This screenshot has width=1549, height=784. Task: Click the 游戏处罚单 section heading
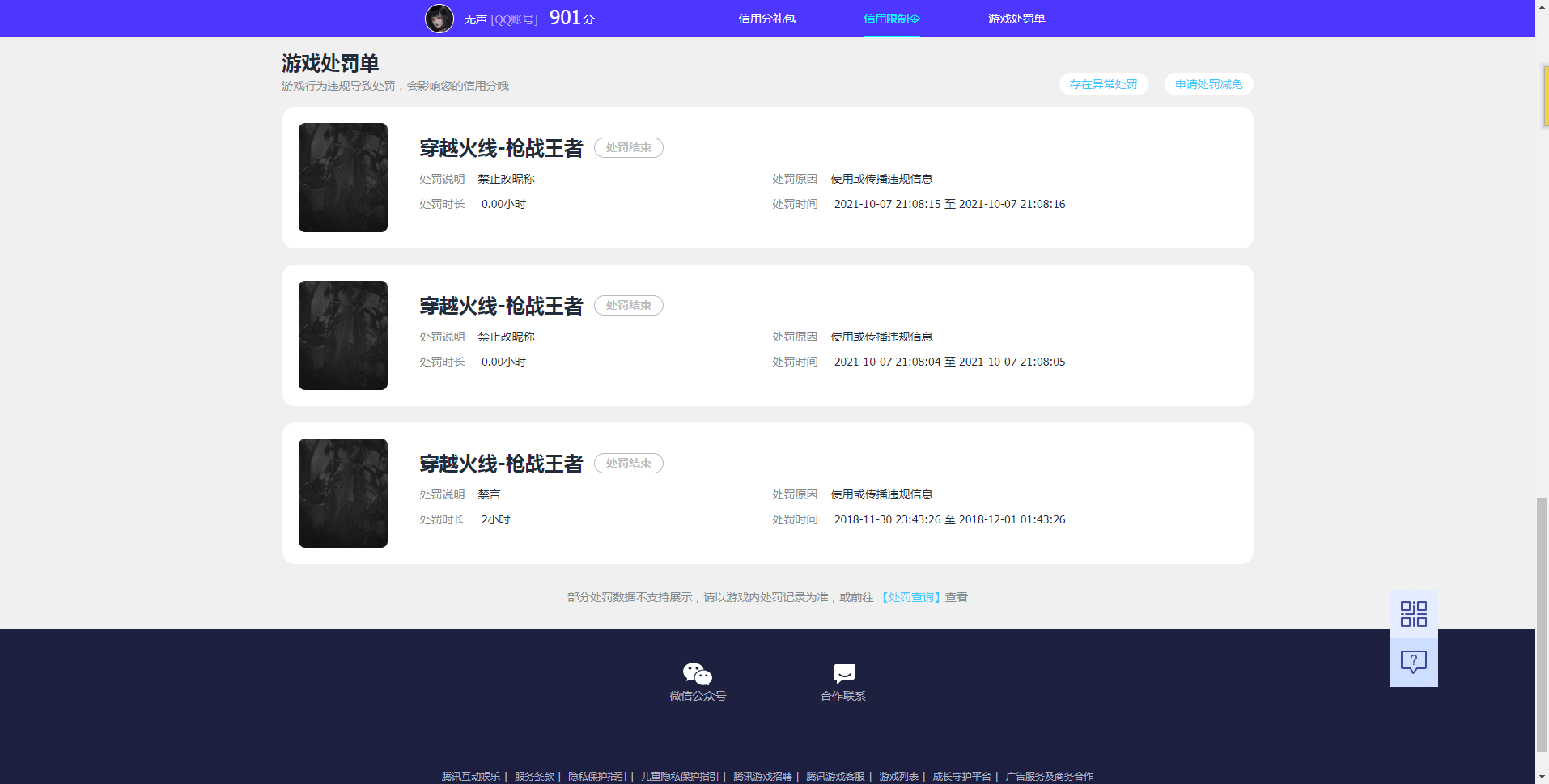click(330, 63)
